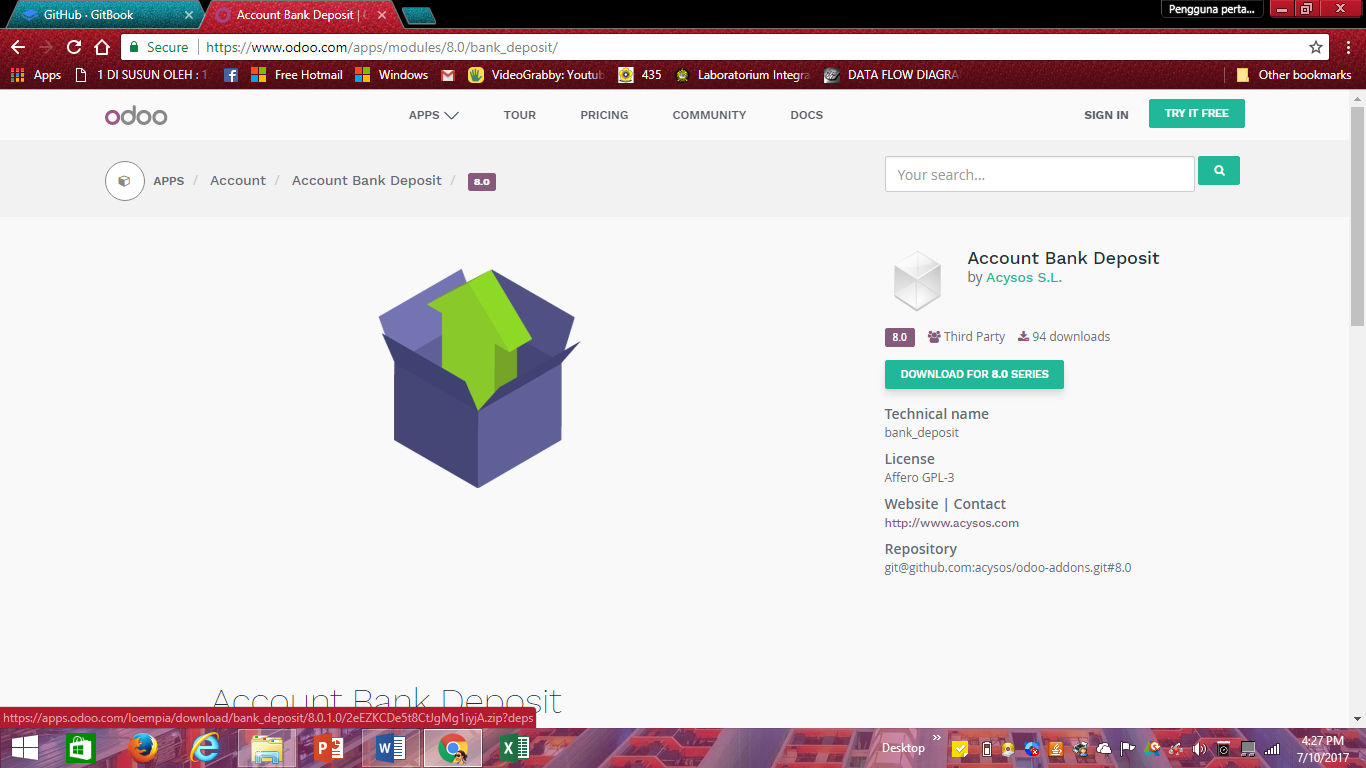The width and height of the screenshot is (1366, 768).
Task: Select the Account Bank Deposit browser tab
Action: [300, 15]
